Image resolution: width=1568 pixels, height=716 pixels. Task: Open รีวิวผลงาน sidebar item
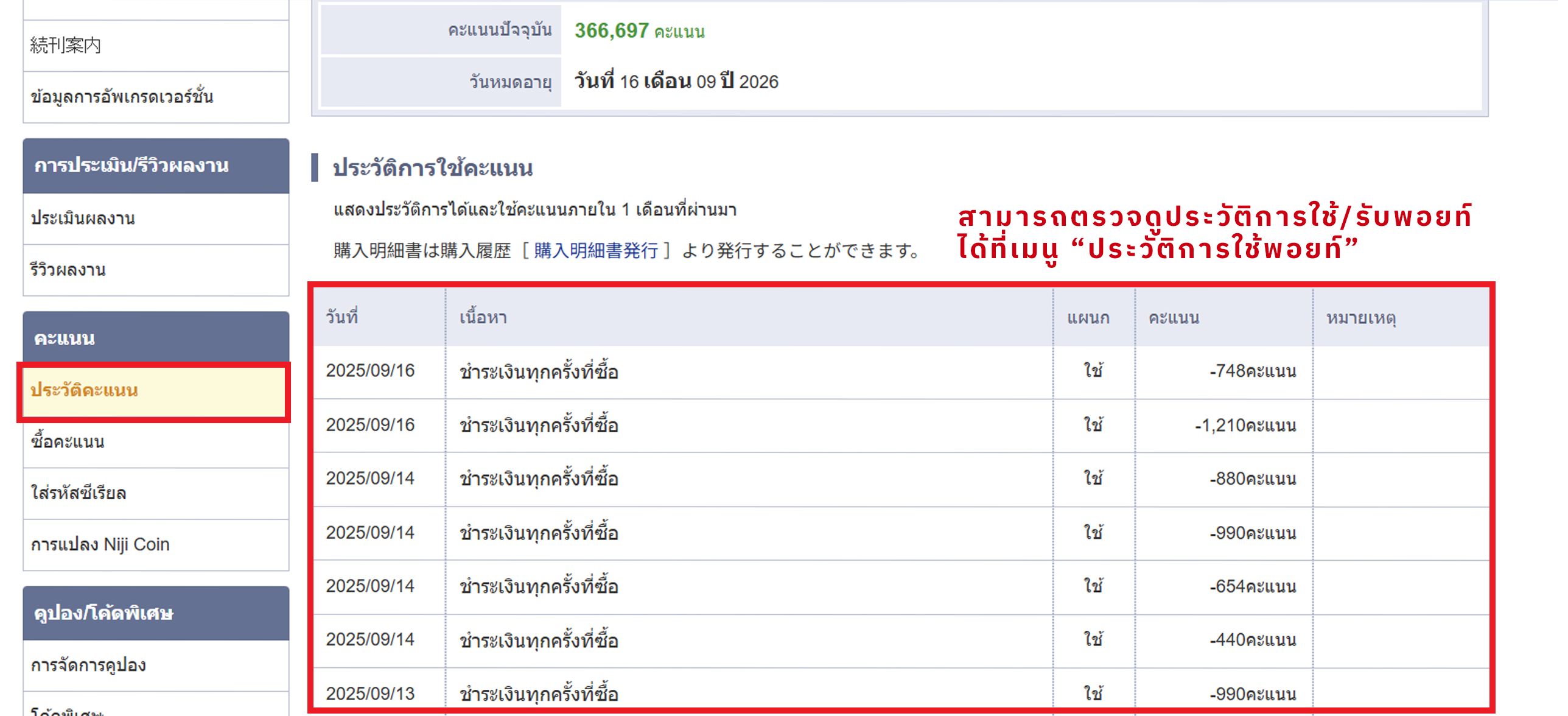pyautogui.click(x=68, y=270)
